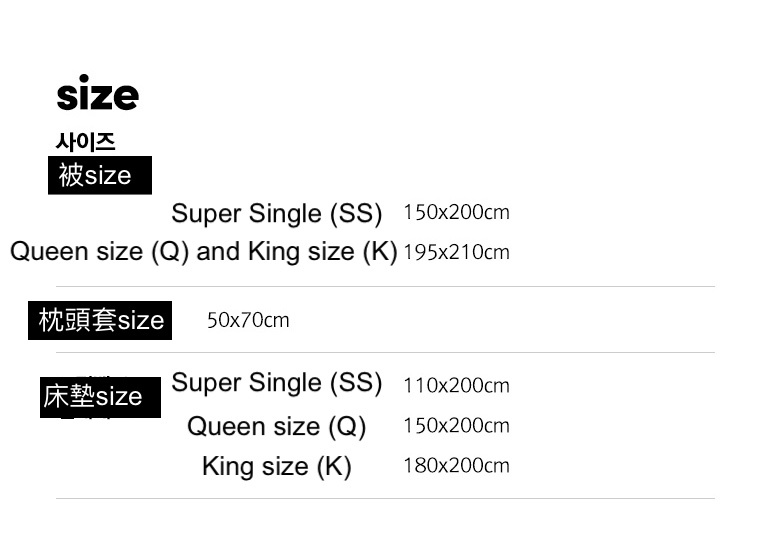Click the 150x200cm quilt Super Single dimension
Image resolution: width=770 pixels, height=550 pixels.
click(x=456, y=212)
